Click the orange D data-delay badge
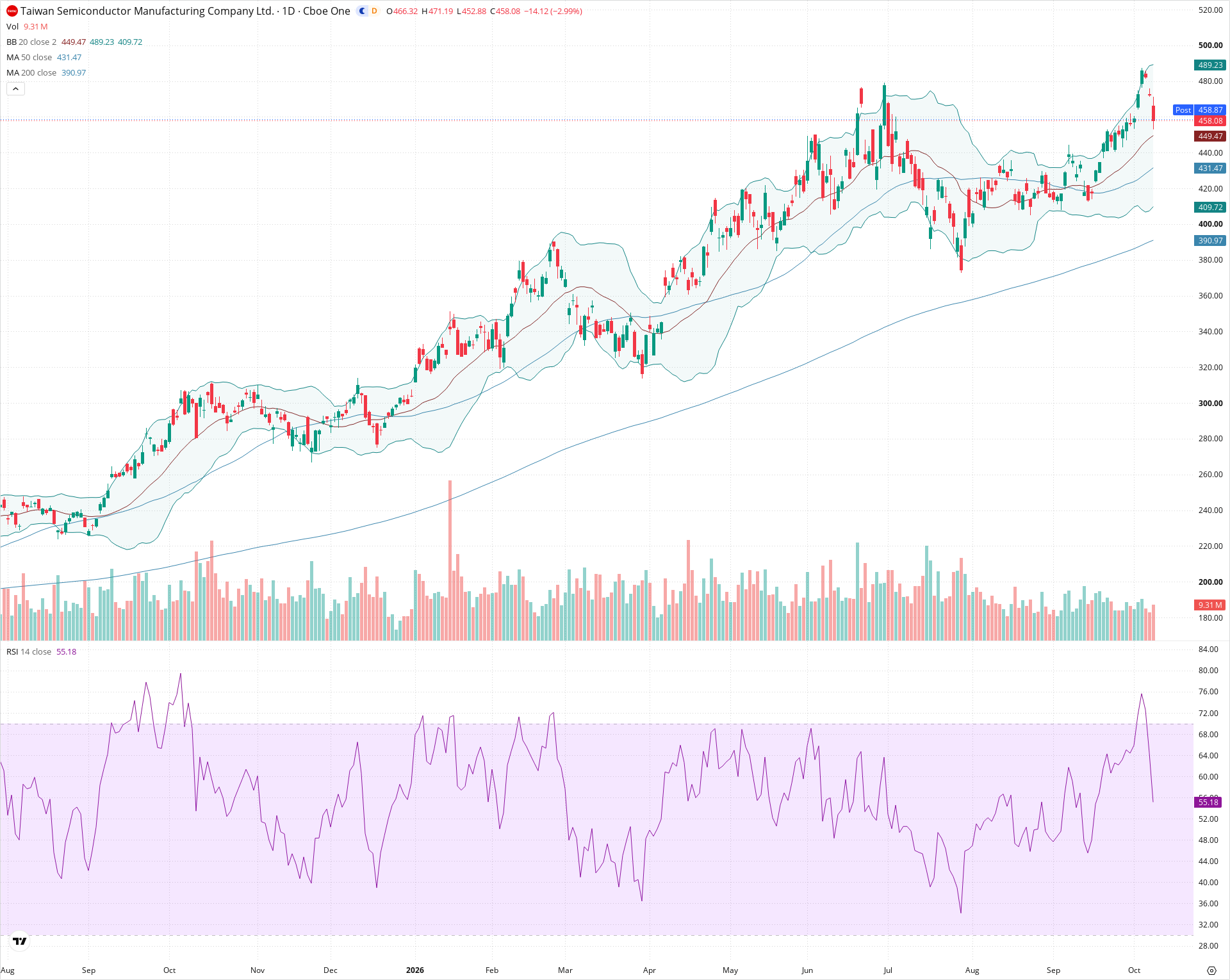This screenshot has width=1230, height=980. tap(374, 11)
